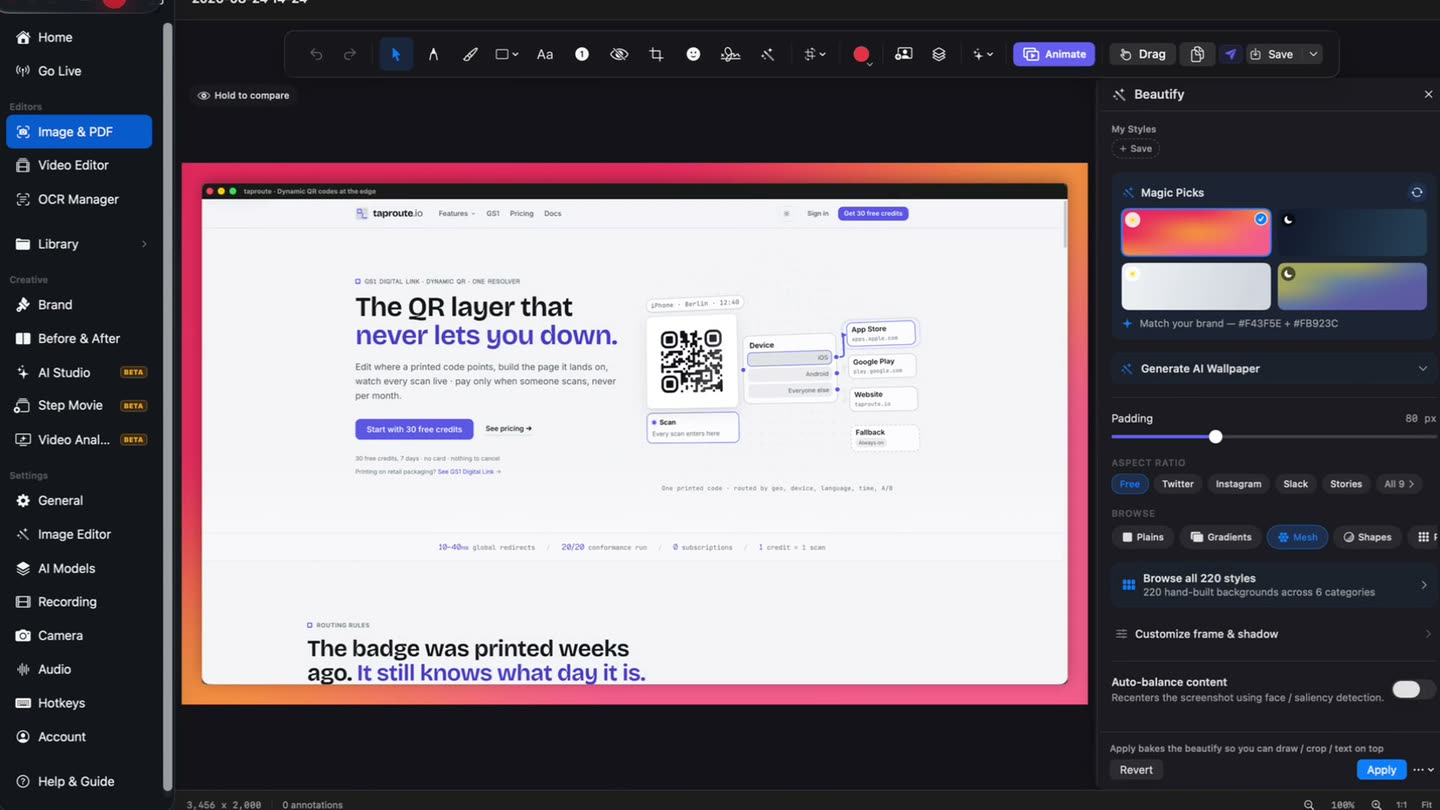The image size is (1440, 810).
Task: Select the dark navy Magic Pick background
Action: [1352, 233]
